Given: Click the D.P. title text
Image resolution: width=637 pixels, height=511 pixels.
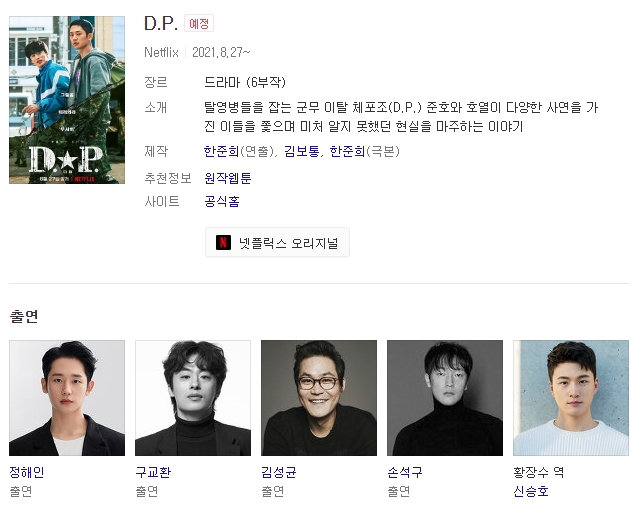Looking at the screenshot, I should click(x=161, y=24).
